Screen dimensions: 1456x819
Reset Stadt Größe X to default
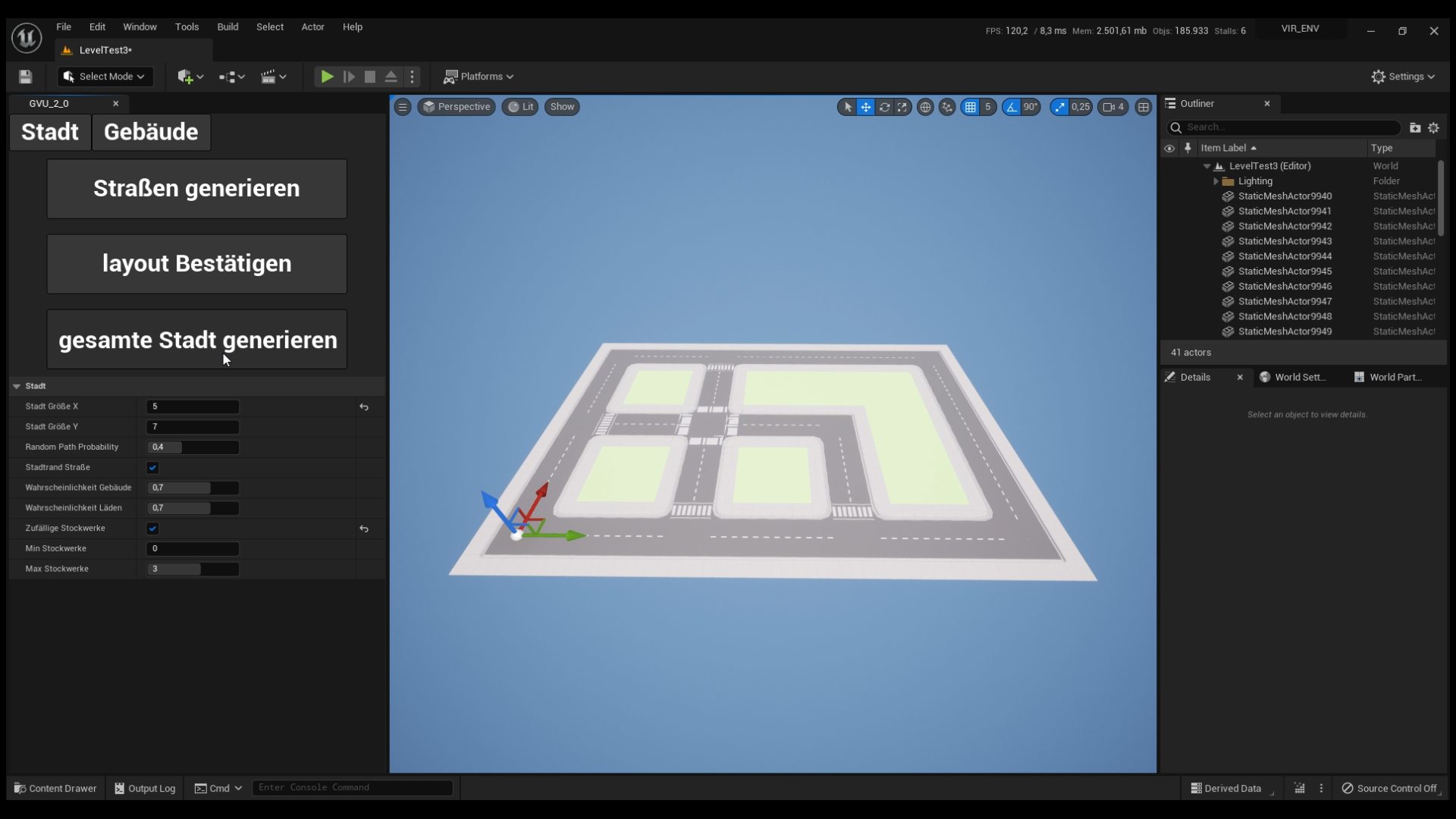point(364,407)
